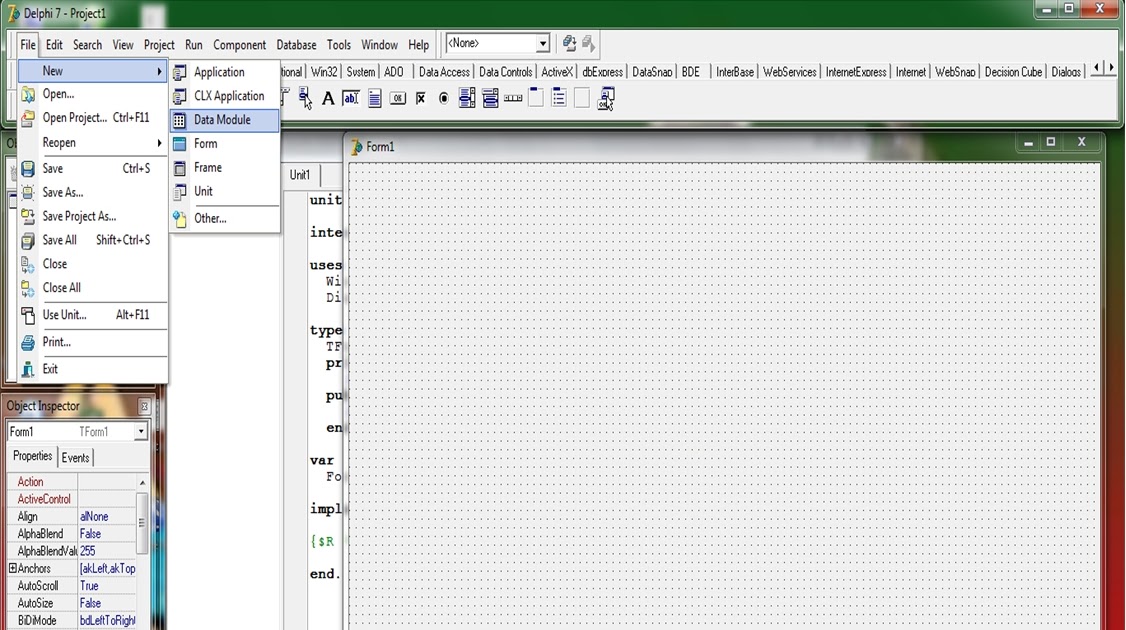The width and height of the screenshot is (1126, 630).
Task: Open the Database menu
Action: [x=296, y=45]
